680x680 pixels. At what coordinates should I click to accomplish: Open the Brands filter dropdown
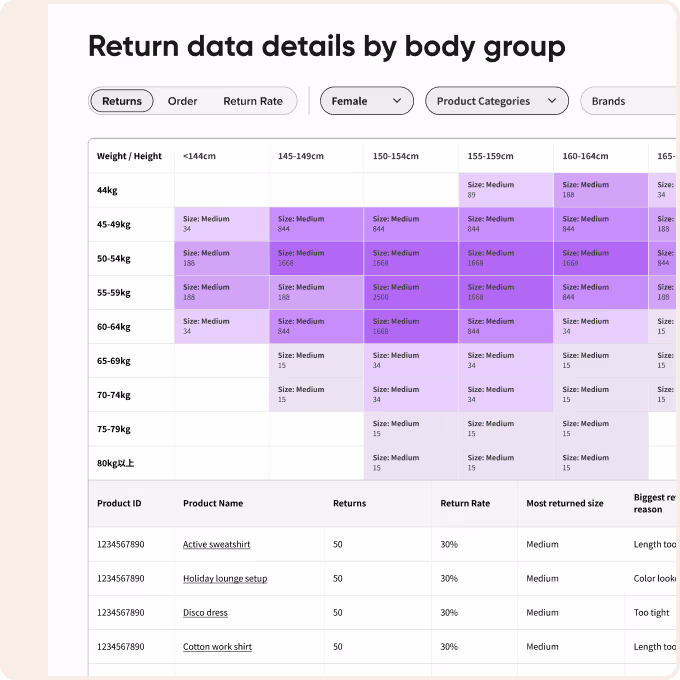[630, 101]
